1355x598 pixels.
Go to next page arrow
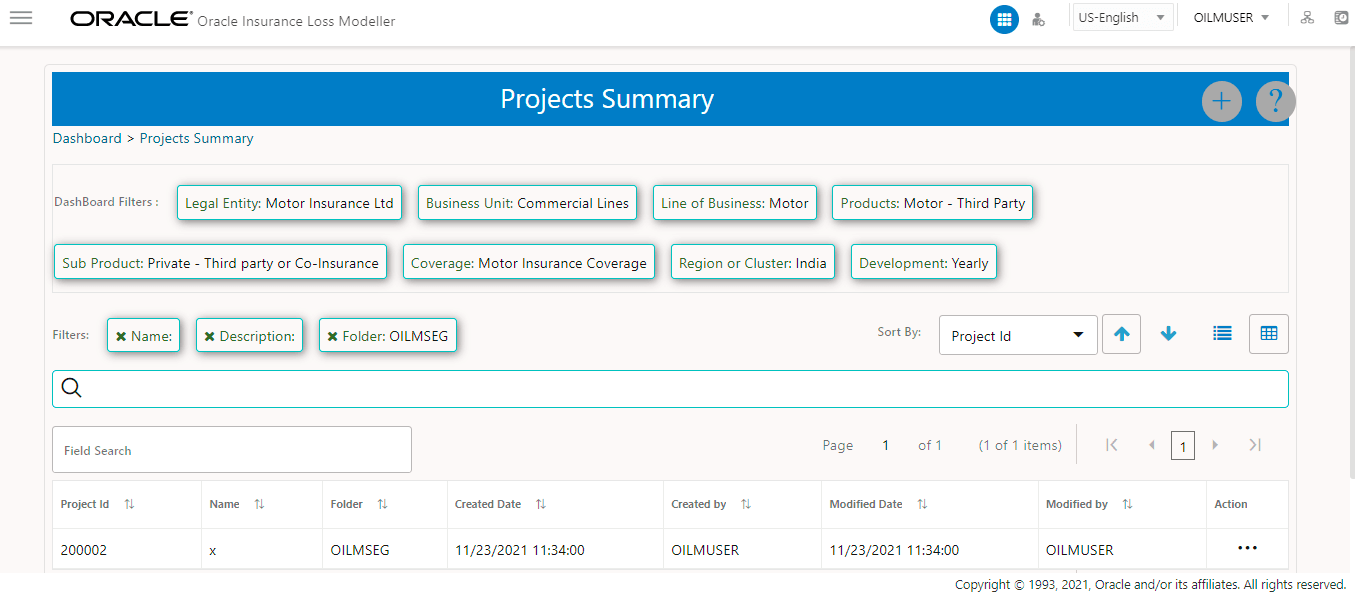(1215, 445)
